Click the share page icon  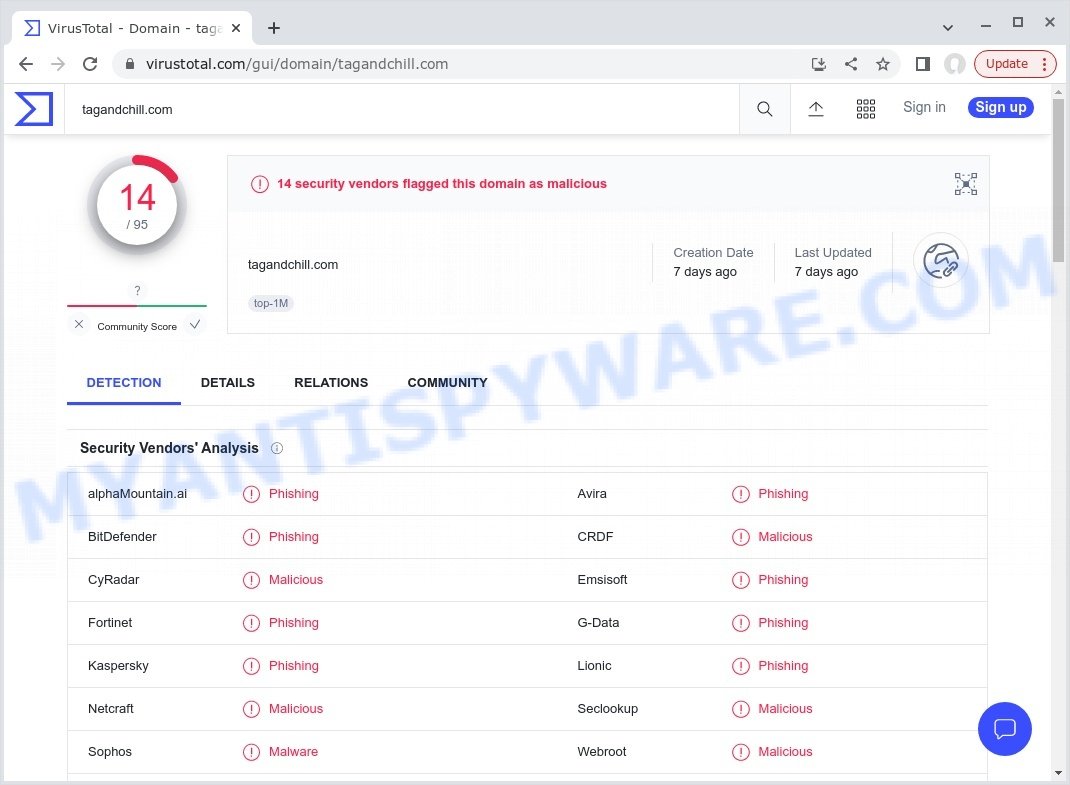850,64
